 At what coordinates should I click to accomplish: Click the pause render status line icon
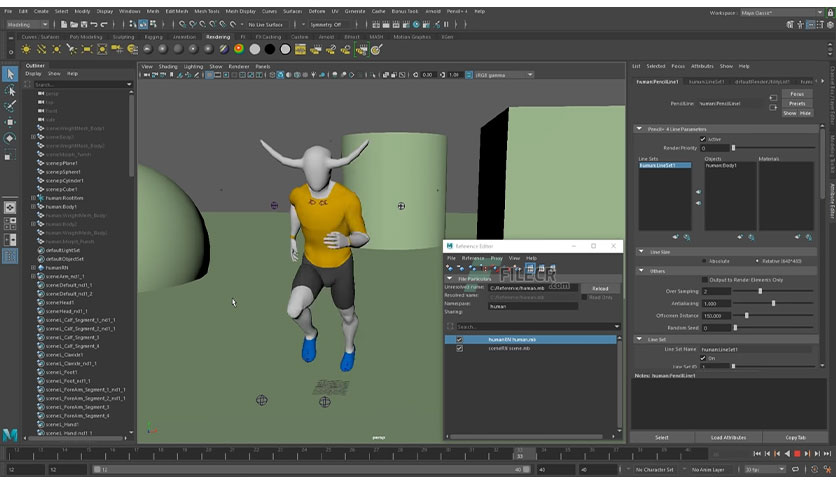tap(446, 25)
